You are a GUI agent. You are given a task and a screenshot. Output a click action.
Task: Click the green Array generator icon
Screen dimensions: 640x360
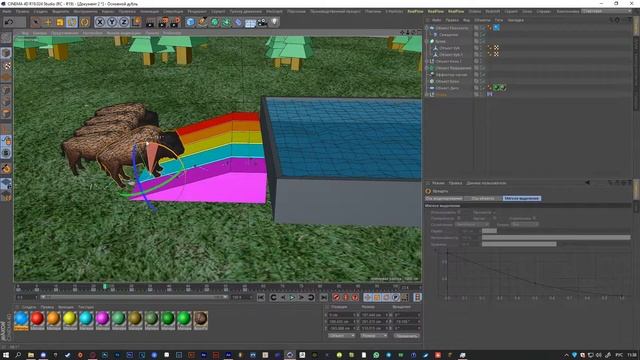click(x=226, y=22)
